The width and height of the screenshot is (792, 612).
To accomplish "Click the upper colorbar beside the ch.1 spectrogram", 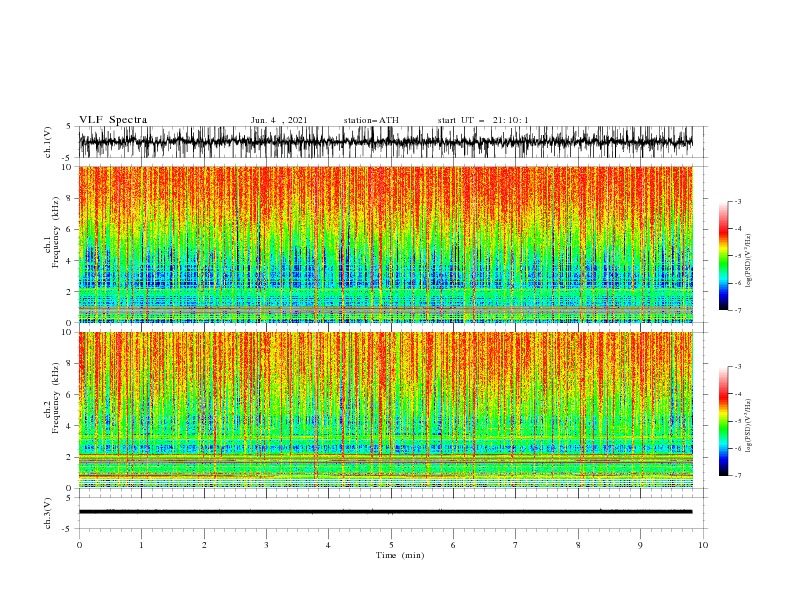I will pyautogui.click(x=723, y=256).
